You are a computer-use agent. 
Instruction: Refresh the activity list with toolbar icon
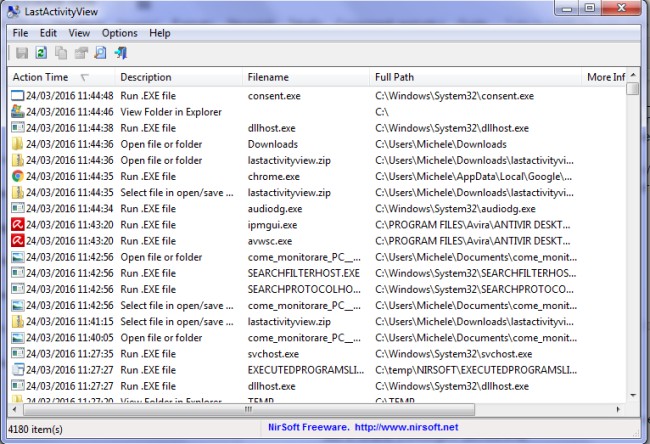[41, 53]
